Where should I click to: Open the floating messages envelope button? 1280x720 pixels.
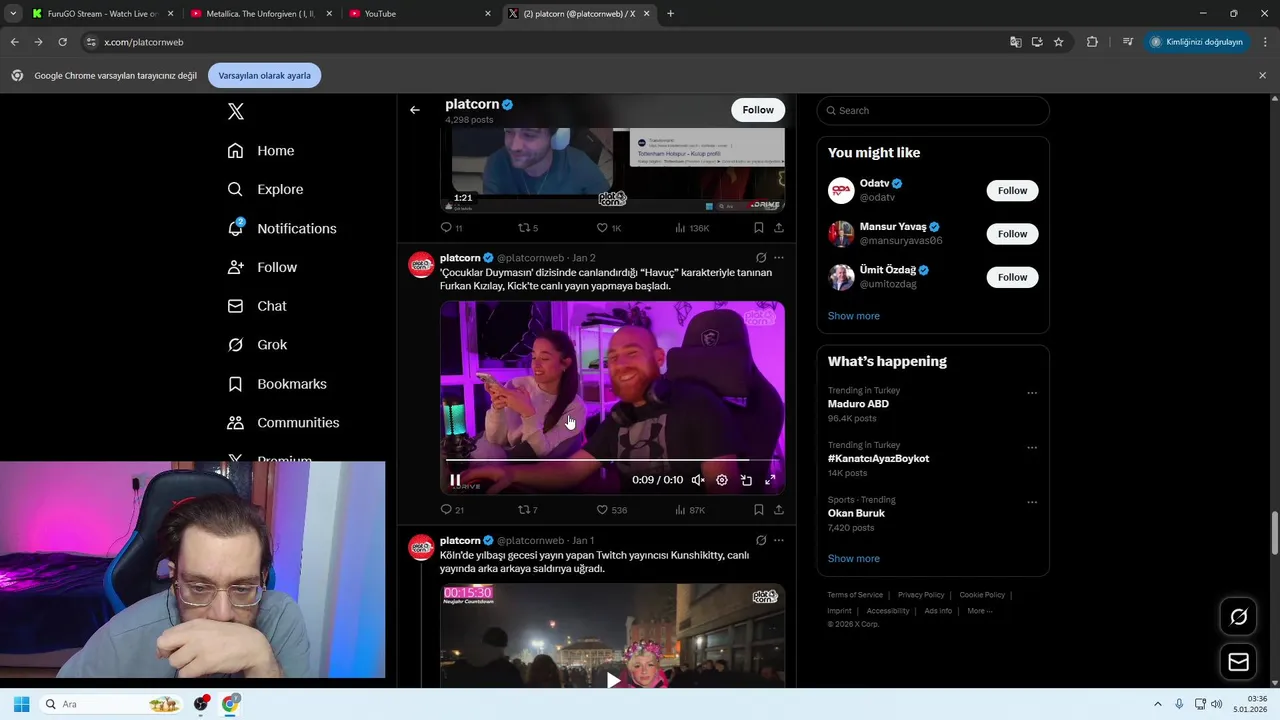(x=1239, y=662)
